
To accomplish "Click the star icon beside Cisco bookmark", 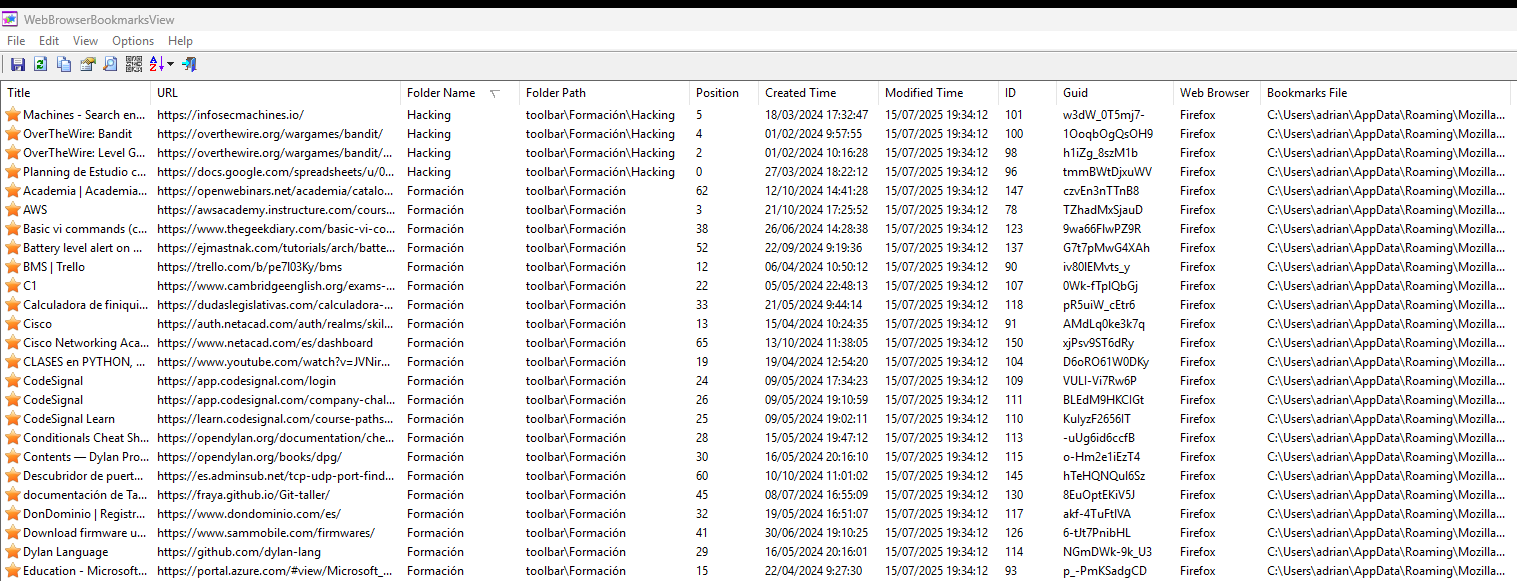I will coord(13,324).
